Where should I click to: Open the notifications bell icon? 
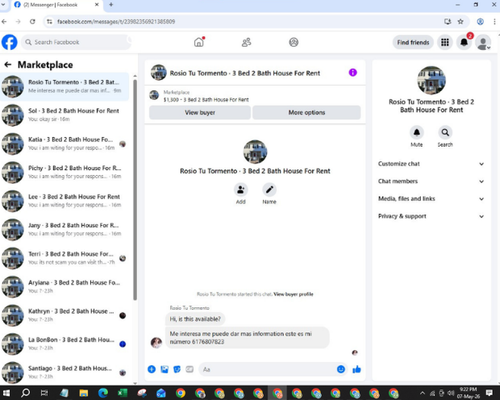464,42
